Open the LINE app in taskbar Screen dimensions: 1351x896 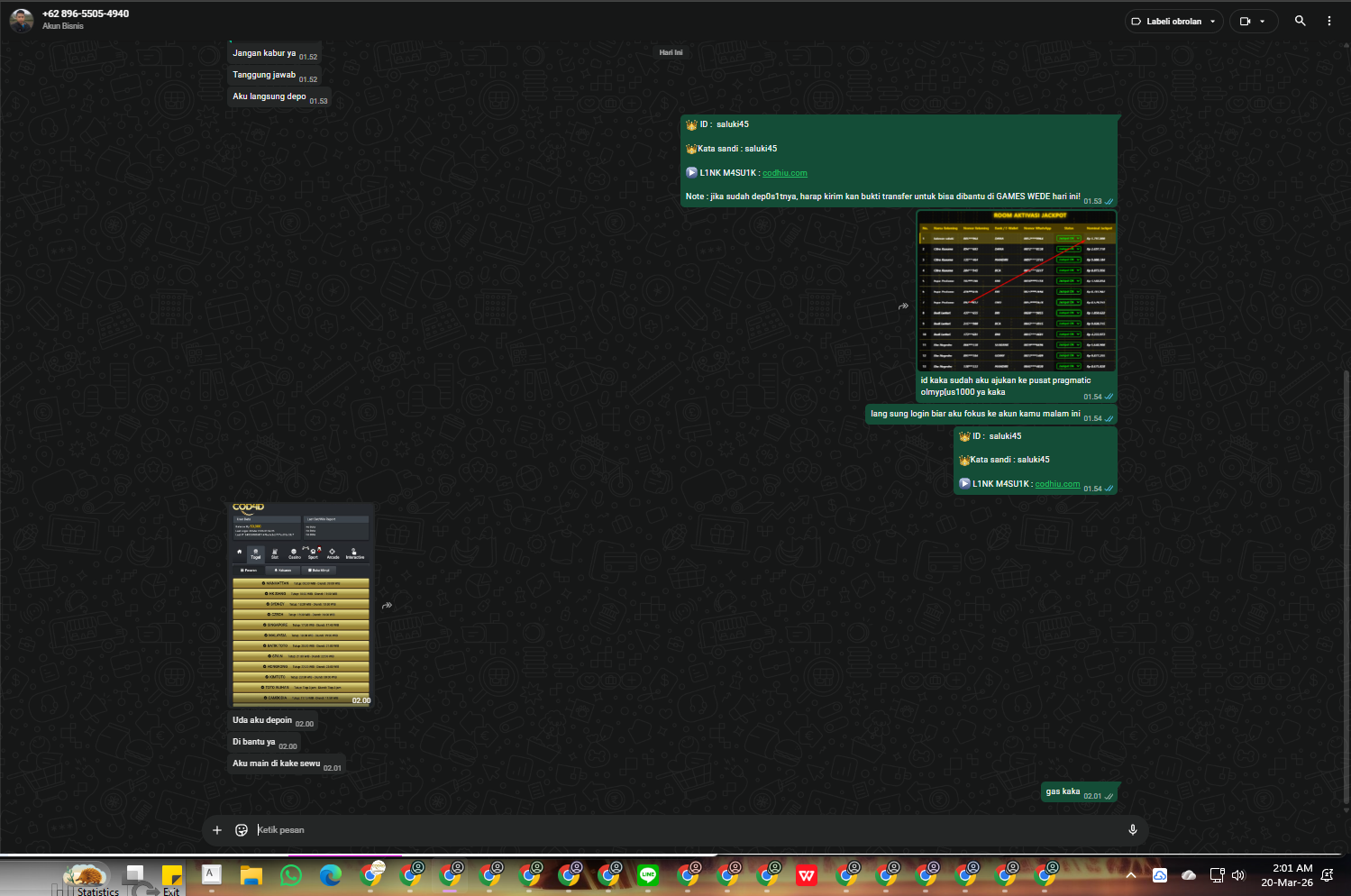click(x=648, y=875)
